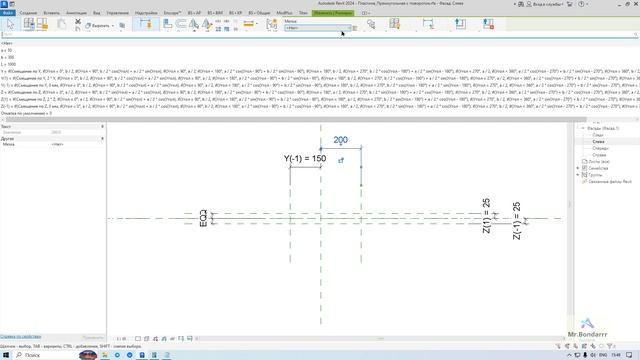Screen dimensions: 640x360
Task: Activate the dimension measure tool
Action: tap(146, 24)
